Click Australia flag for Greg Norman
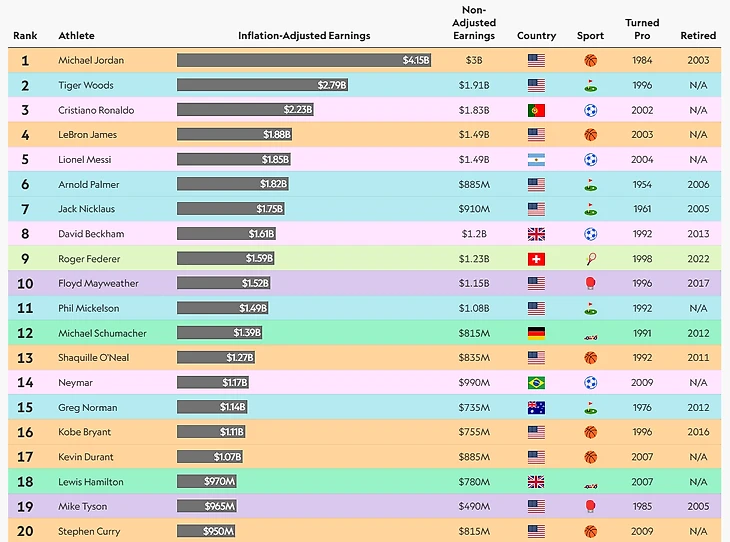 (536, 408)
